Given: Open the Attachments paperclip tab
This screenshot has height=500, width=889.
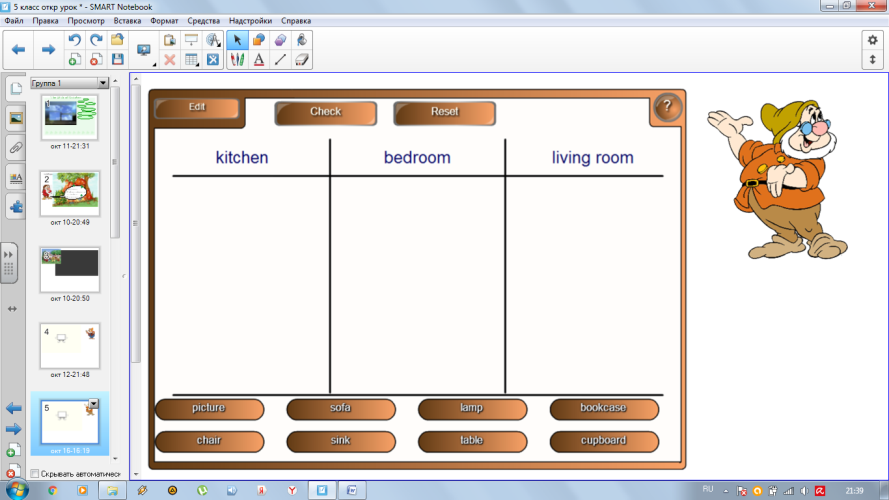Looking at the screenshot, I should coord(16,149).
